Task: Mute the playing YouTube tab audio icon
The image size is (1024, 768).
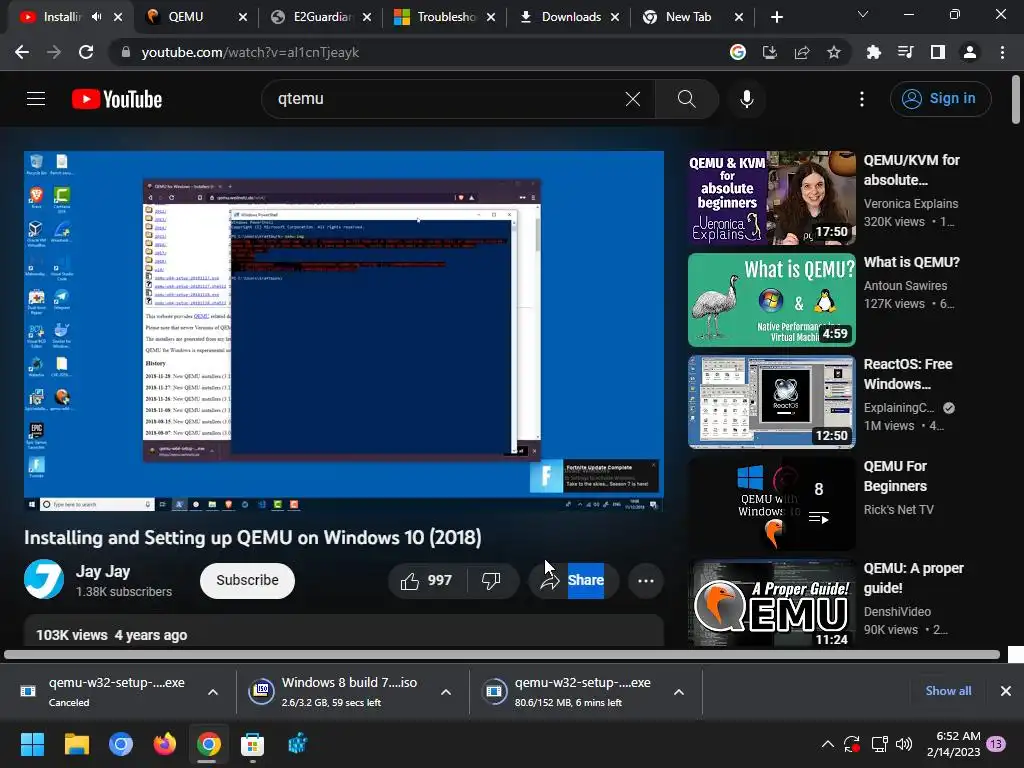Action: [x=97, y=17]
